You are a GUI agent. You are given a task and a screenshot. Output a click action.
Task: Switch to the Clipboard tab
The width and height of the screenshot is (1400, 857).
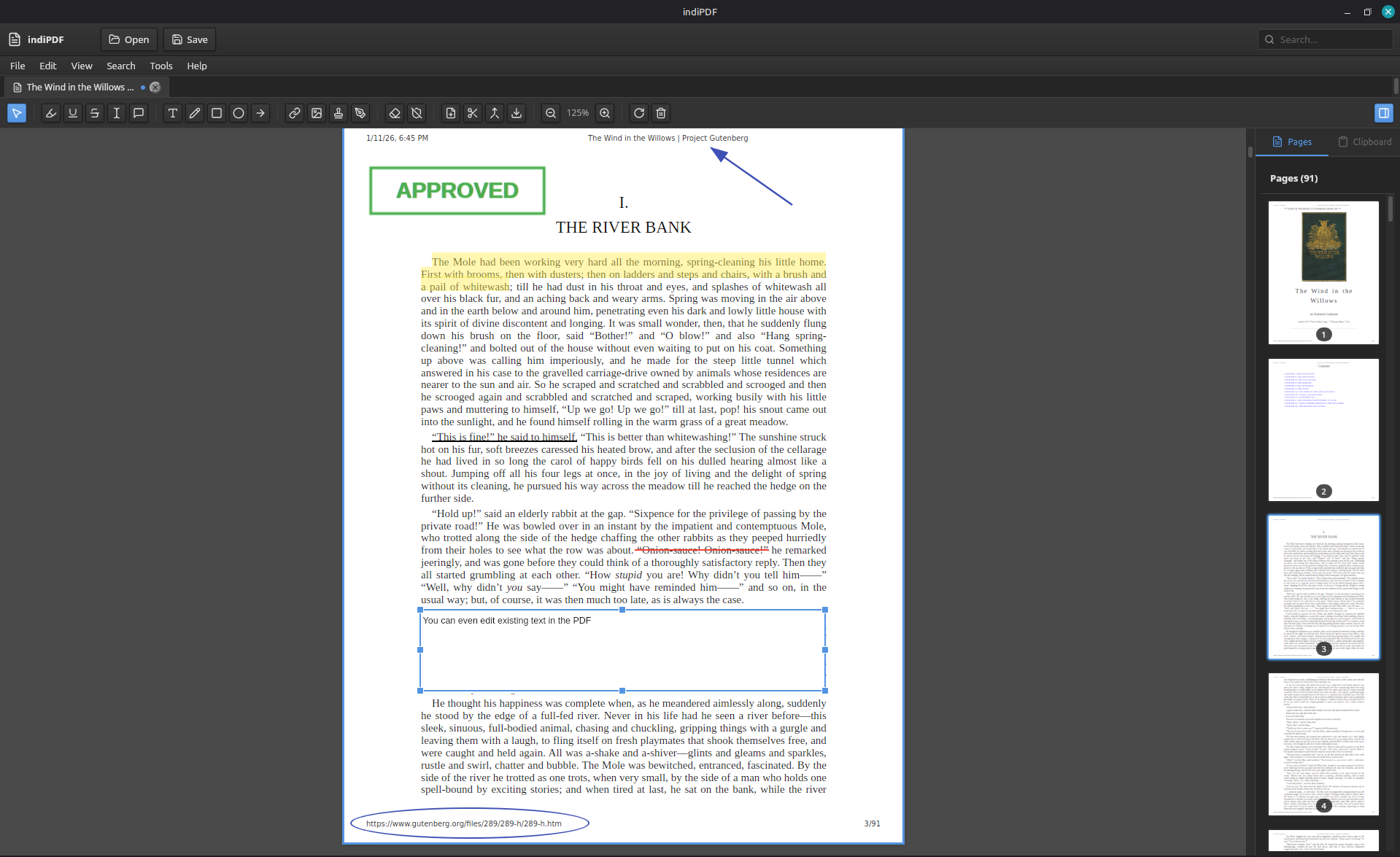[1364, 141]
